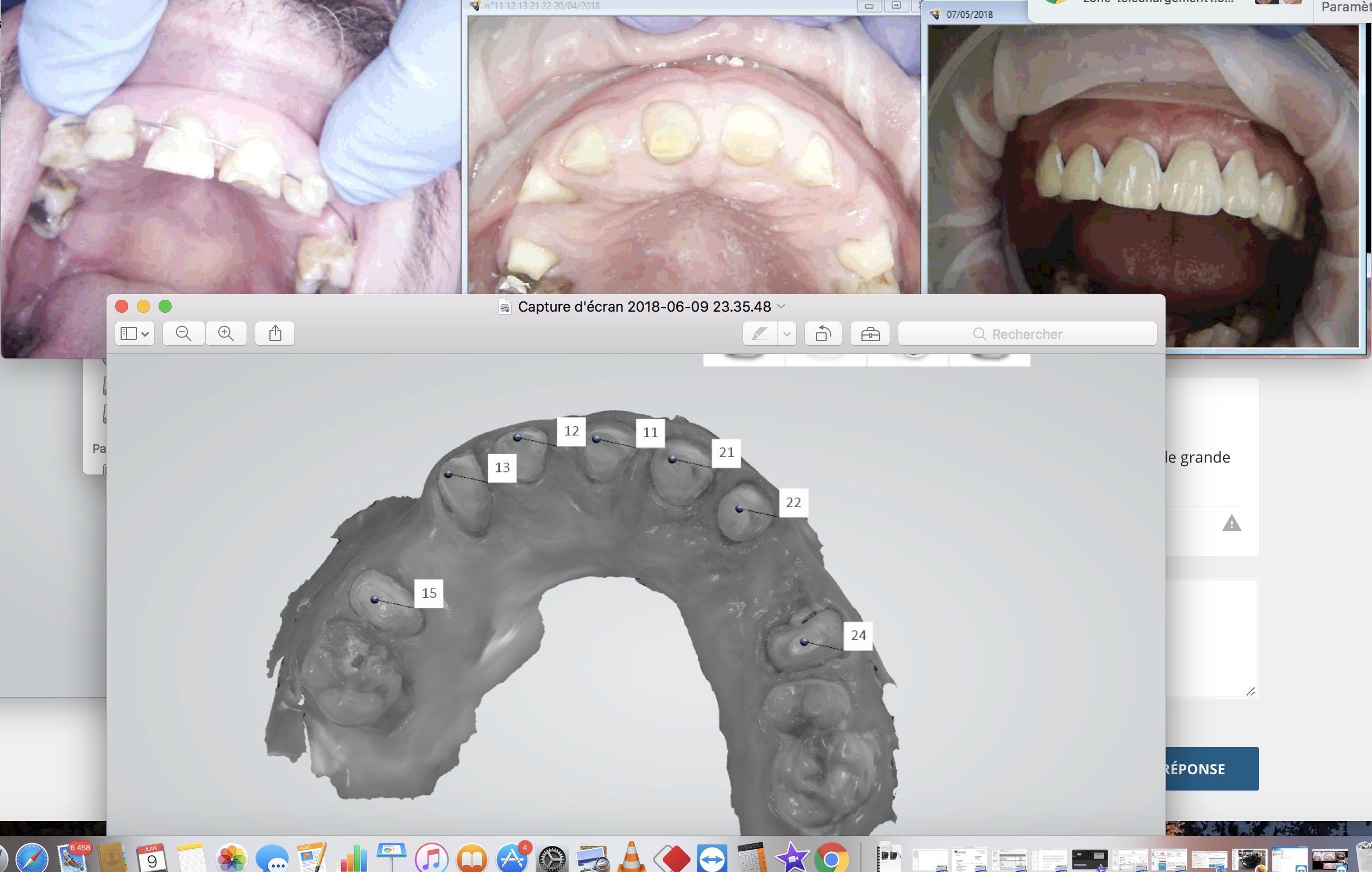The height and width of the screenshot is (872, 1372).
Task: Click the warning triangle icon
Action: click(1231, 523)
